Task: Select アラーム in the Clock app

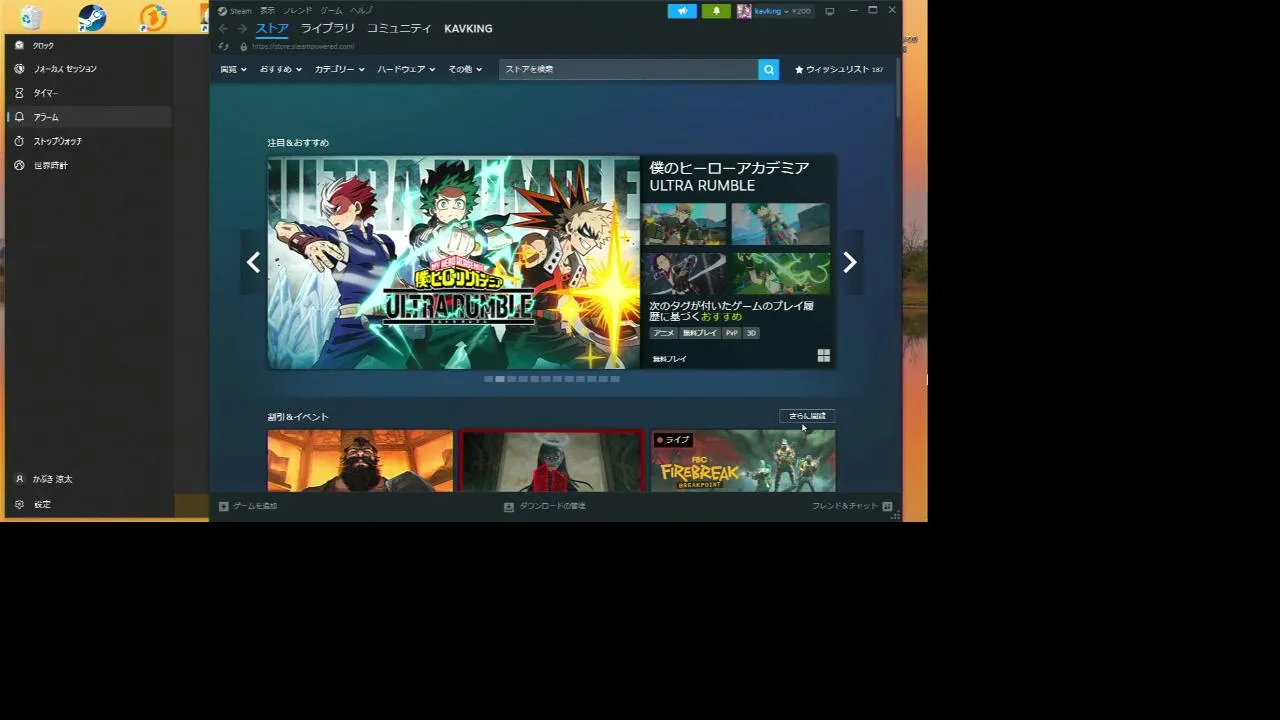Action: (x=90, y=117)
